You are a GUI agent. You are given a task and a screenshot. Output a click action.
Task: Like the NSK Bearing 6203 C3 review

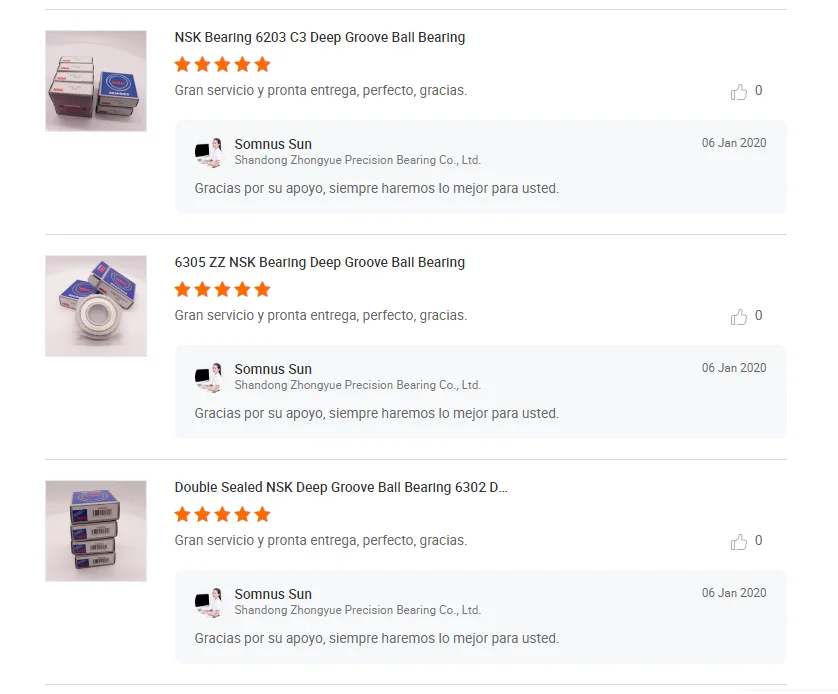[739, 92]
